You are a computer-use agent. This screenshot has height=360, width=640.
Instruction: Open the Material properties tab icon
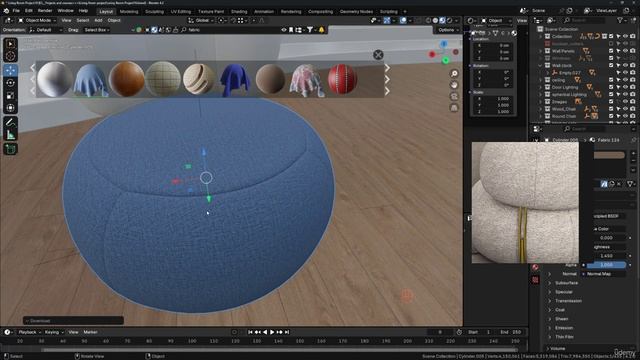(535, 267)
